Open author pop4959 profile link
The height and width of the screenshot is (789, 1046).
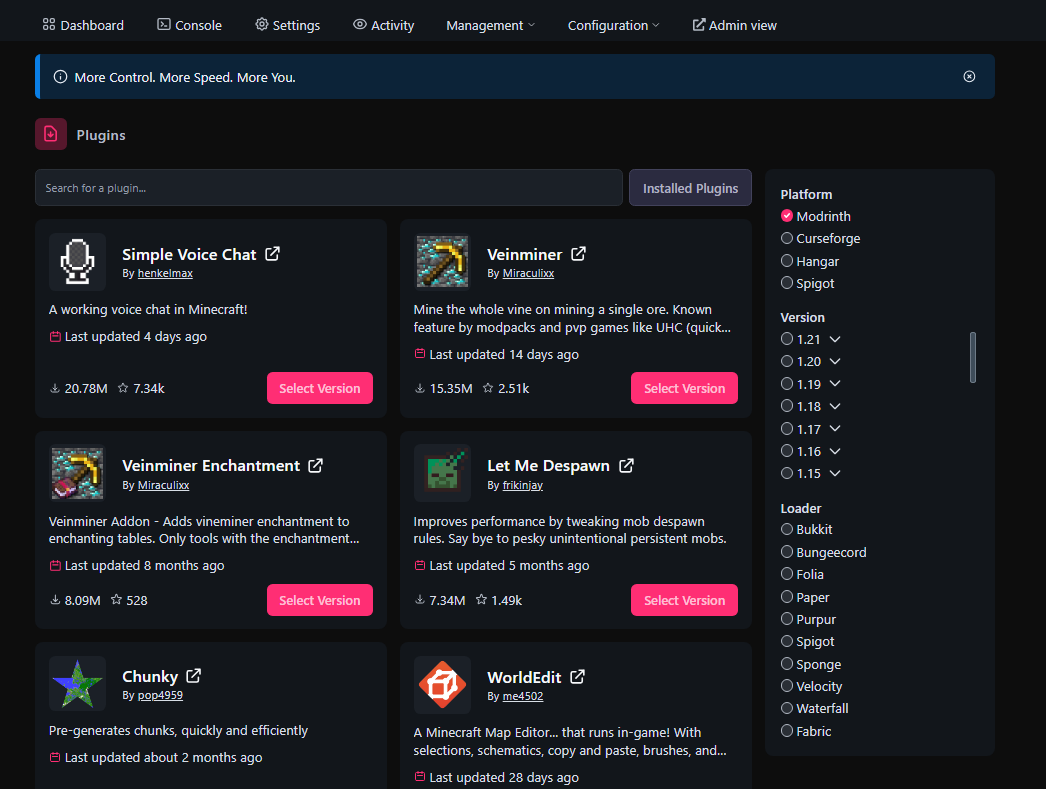pos(160,695)
